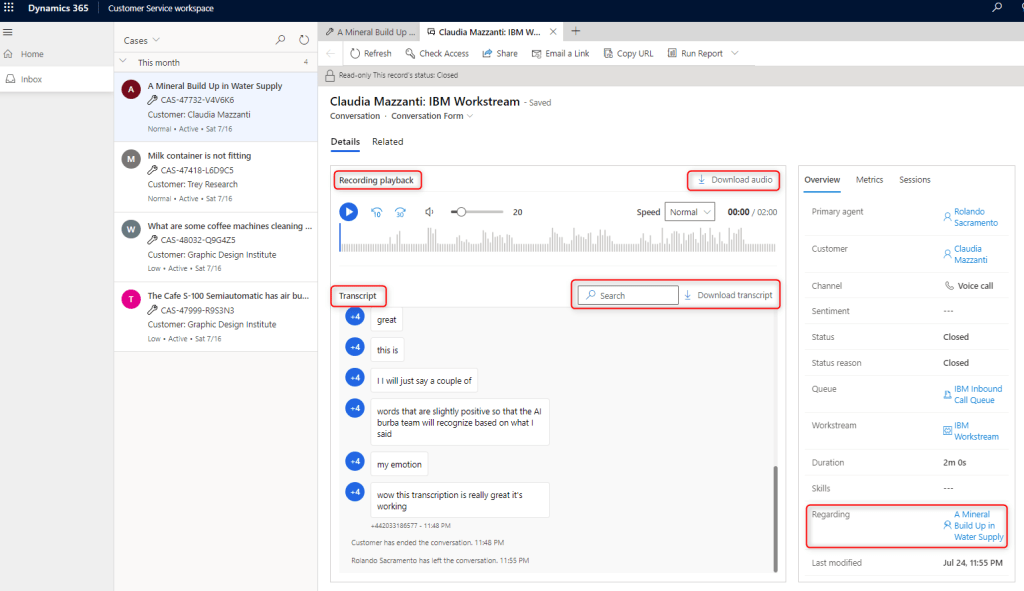The height and width of the screenshot is (591, 1024).
Task: Open the Related tab
Action: point(387,142)
